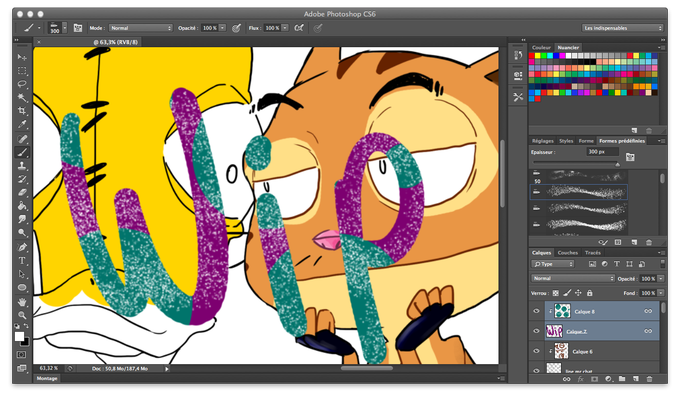The width and height of the screenshot is (680, 399).
Task: Toggle lock image pixels brush icon
Action: [567, 293]
